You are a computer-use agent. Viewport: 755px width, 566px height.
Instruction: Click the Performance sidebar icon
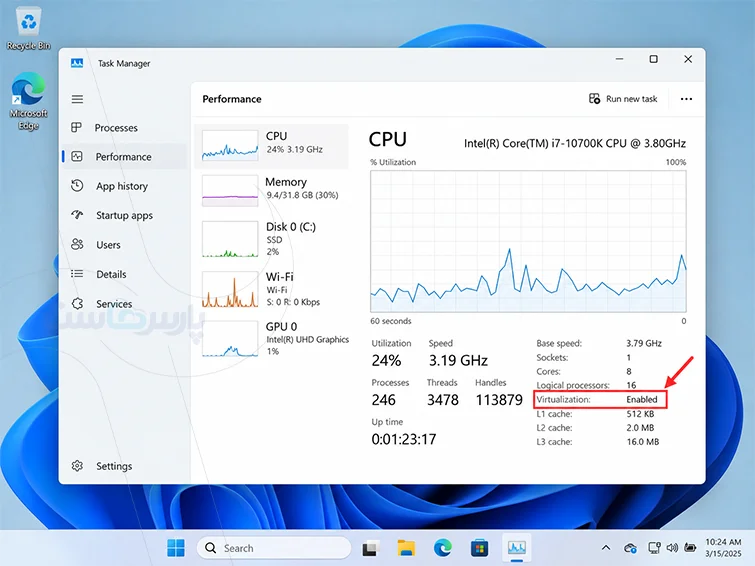coord(77,157)
